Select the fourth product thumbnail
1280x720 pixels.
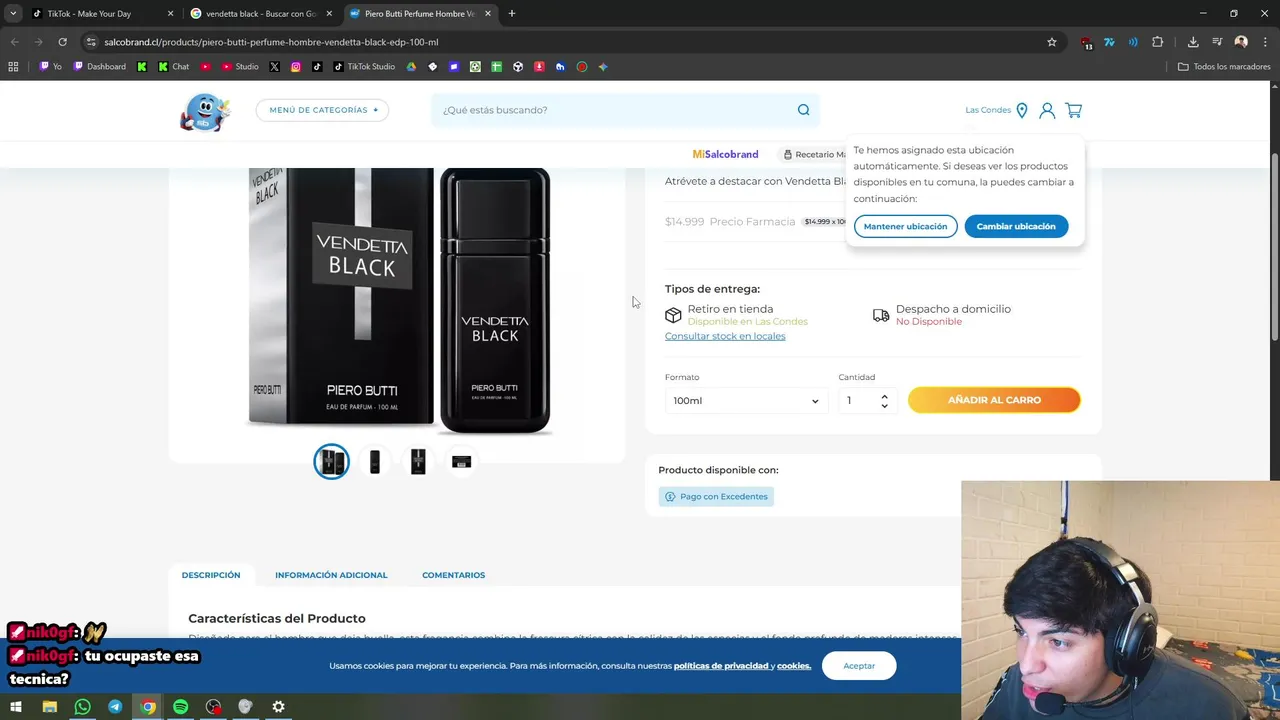click(461, 462)
